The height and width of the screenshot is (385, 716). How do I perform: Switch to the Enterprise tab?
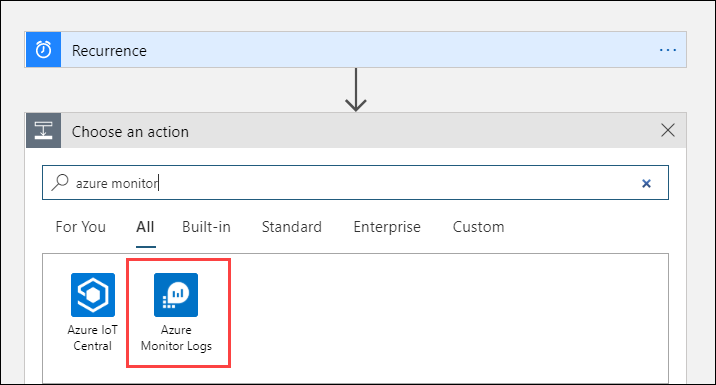(387, 227)
